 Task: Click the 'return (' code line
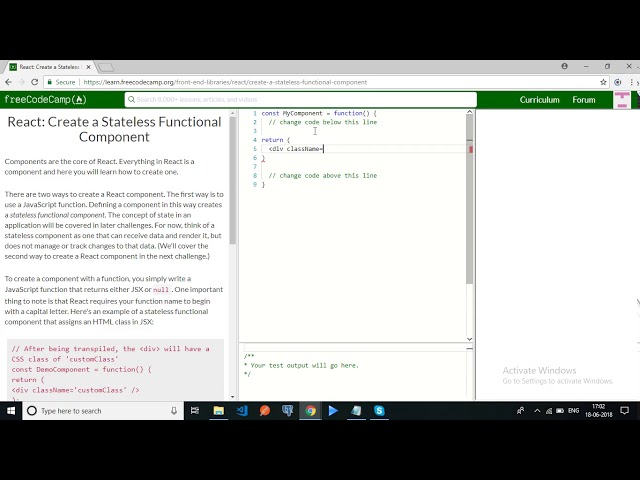[x=276, y=140]
